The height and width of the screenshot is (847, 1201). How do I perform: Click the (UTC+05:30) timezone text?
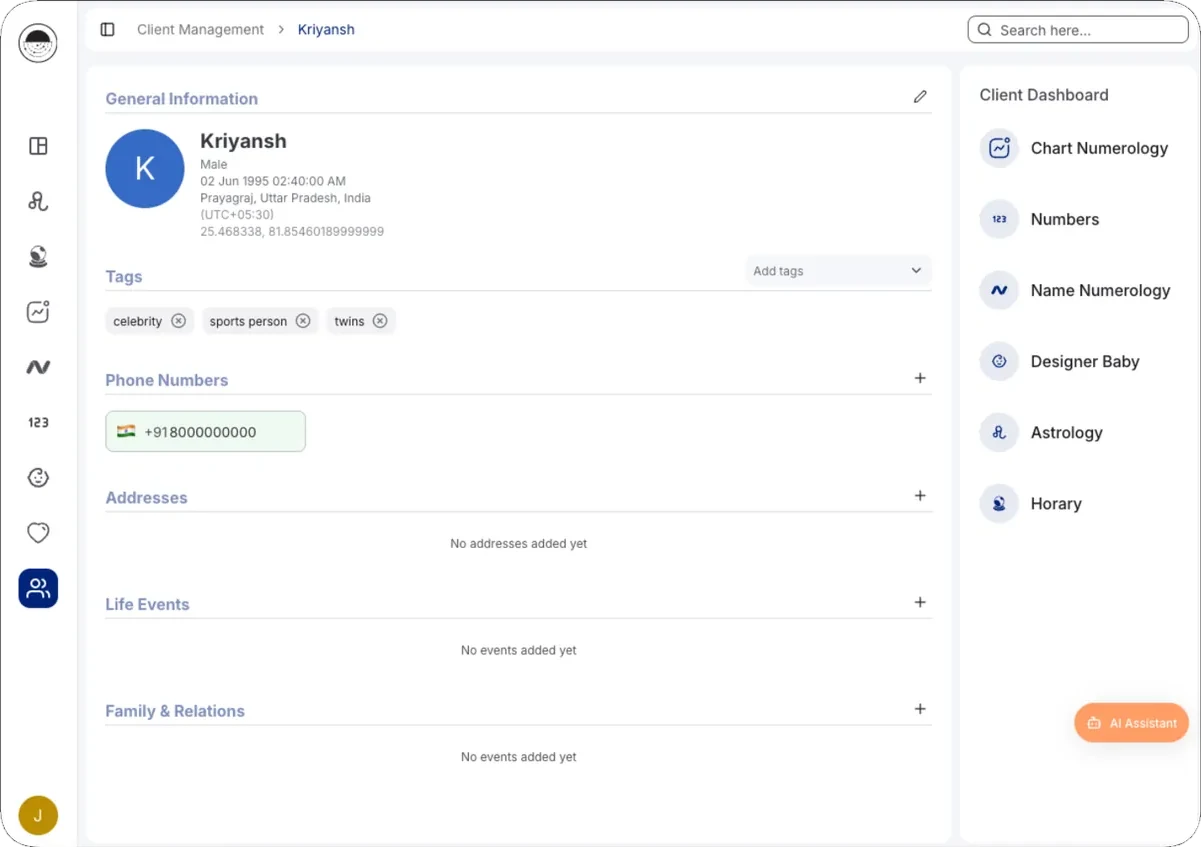[x=237, y=214]
